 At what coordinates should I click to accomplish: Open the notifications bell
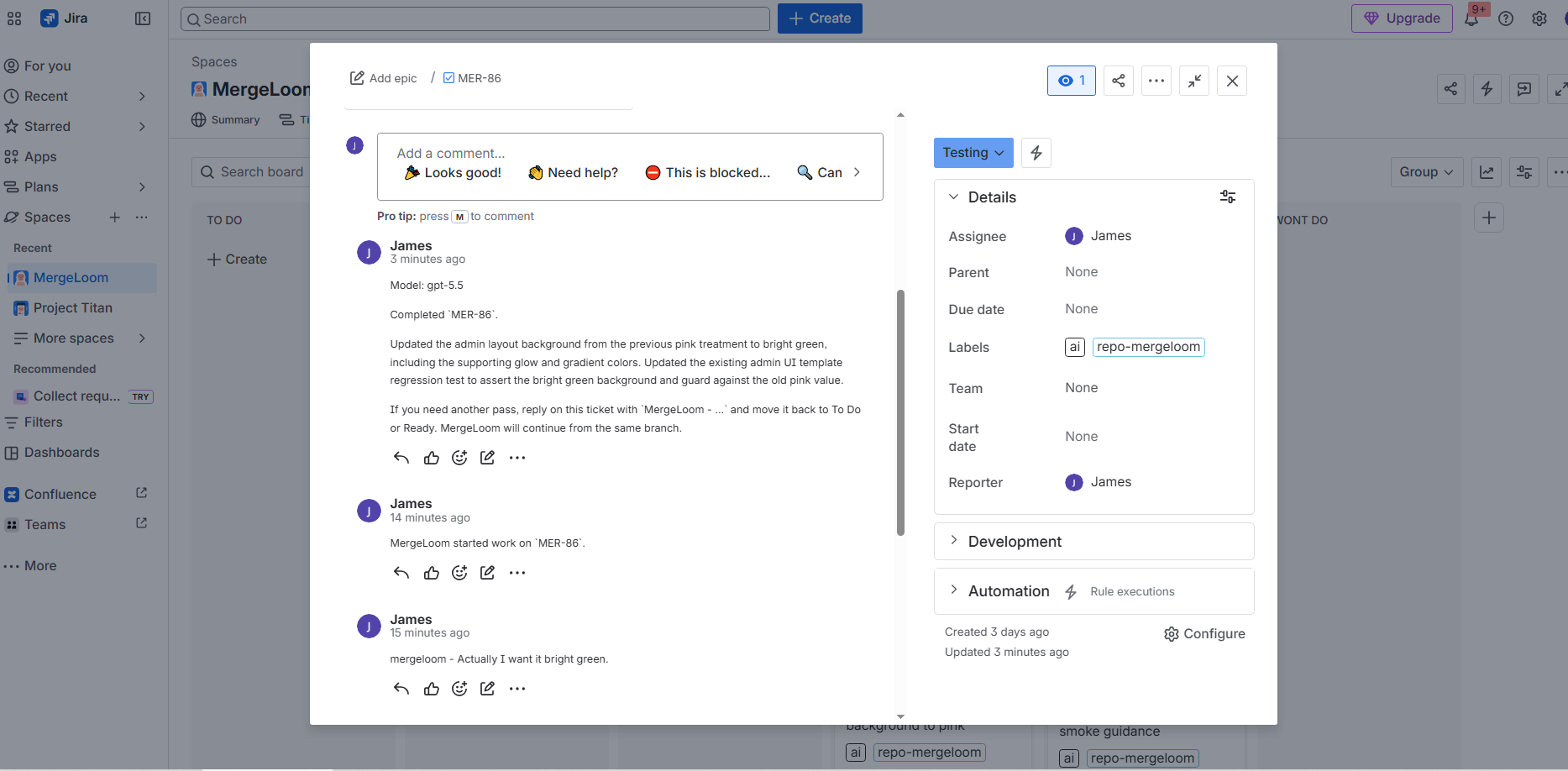(1471, 18)
